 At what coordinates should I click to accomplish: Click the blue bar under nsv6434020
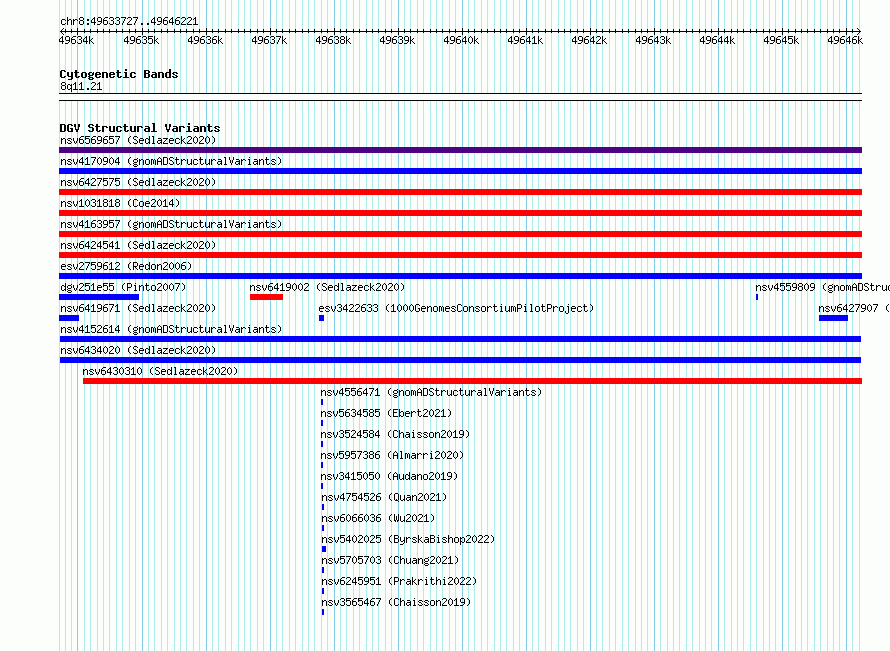(460, 360)
